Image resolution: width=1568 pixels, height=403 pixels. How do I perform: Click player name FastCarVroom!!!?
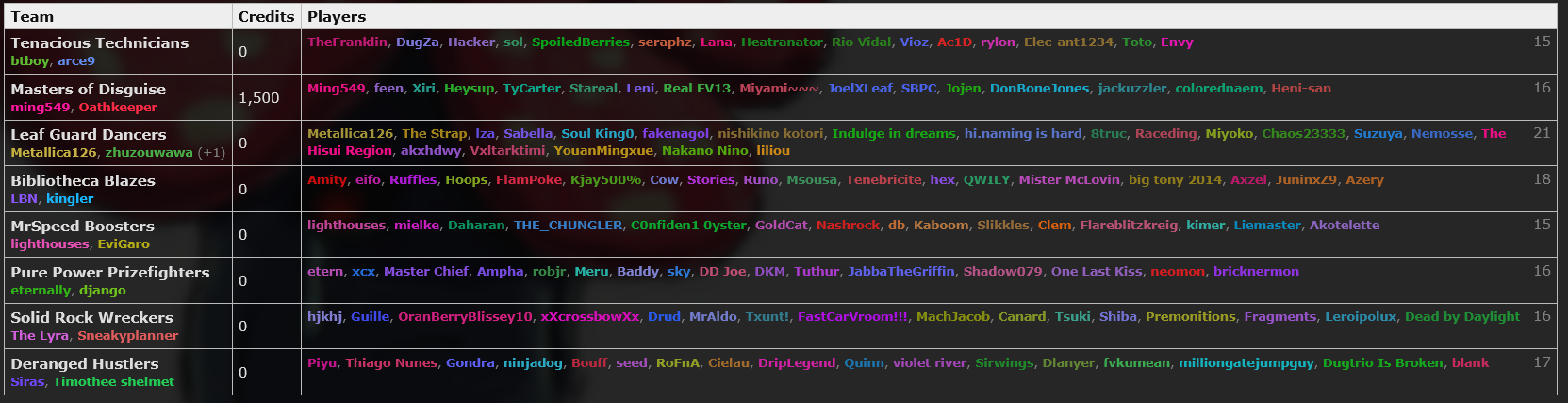[853, 316]
